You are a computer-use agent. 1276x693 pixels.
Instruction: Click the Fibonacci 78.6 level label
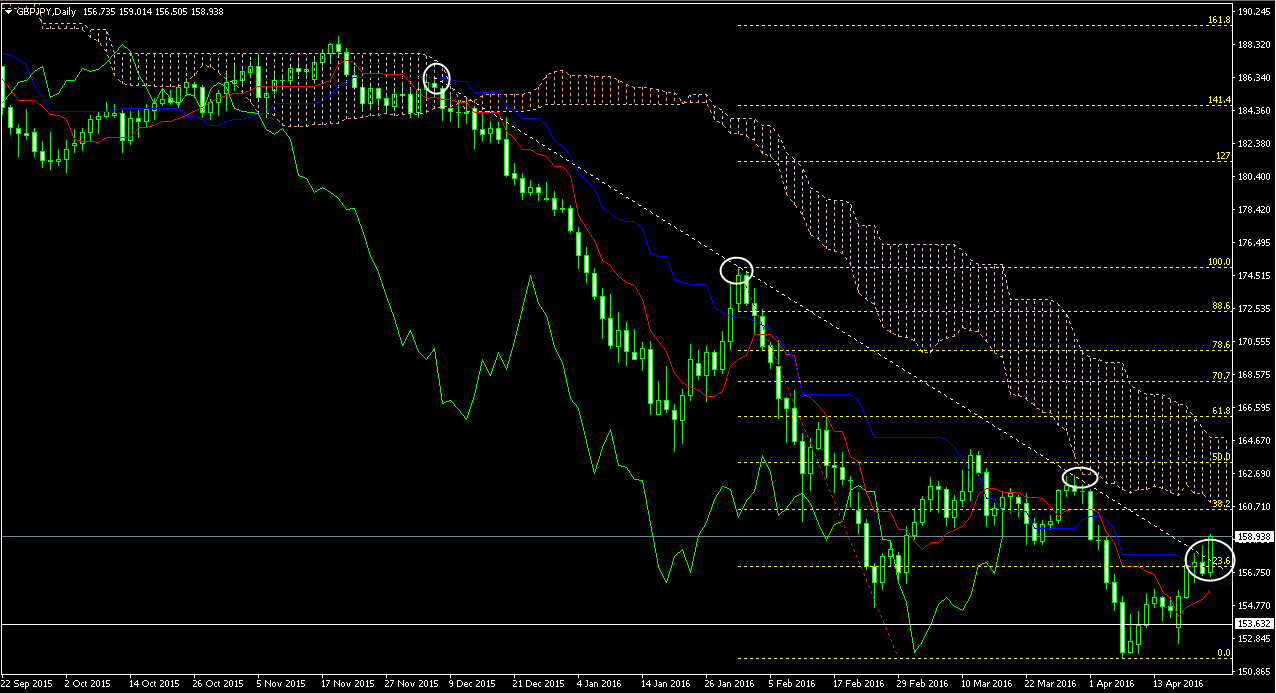tap(1220, 345)
